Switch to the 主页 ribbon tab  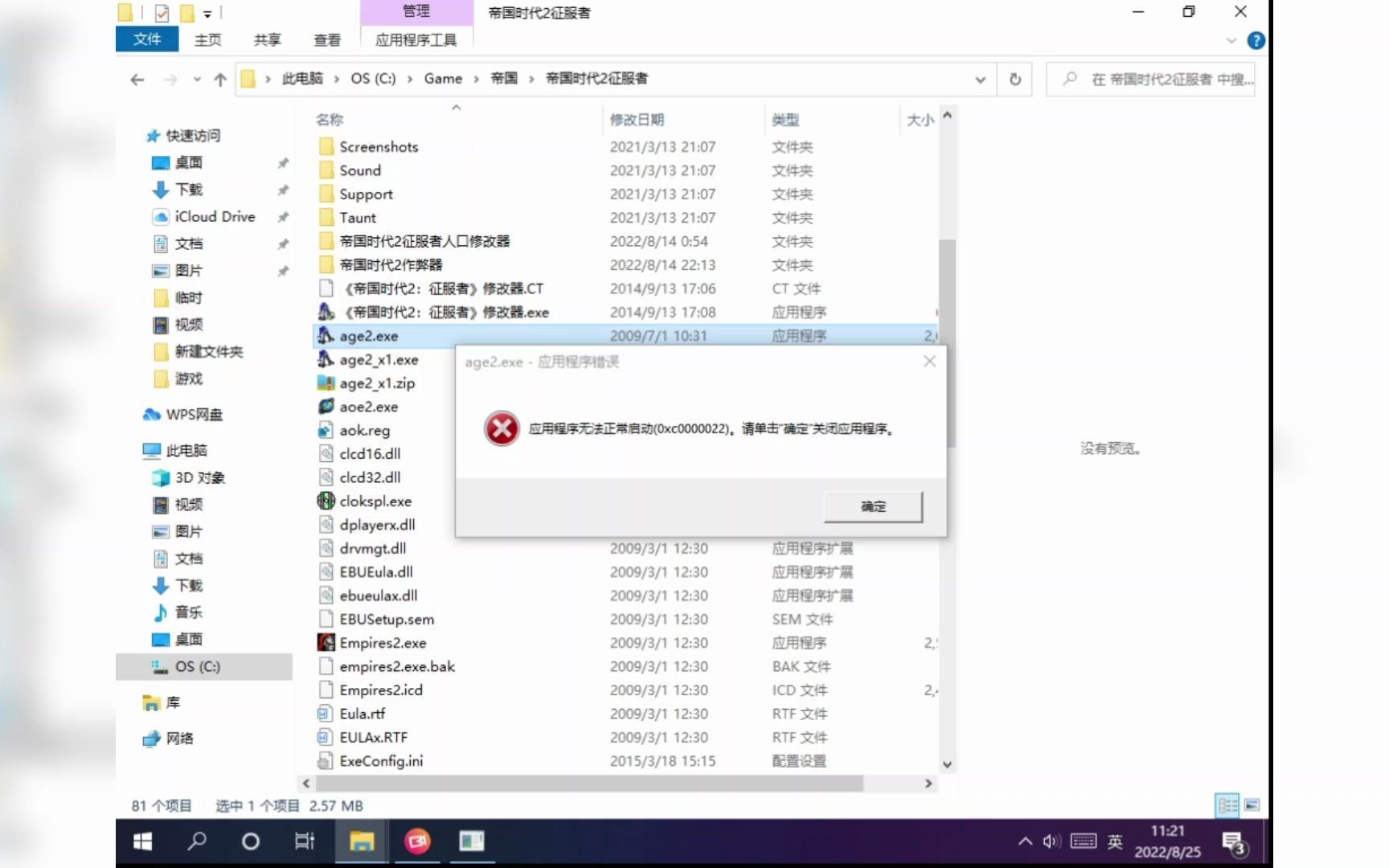point(207,39)
